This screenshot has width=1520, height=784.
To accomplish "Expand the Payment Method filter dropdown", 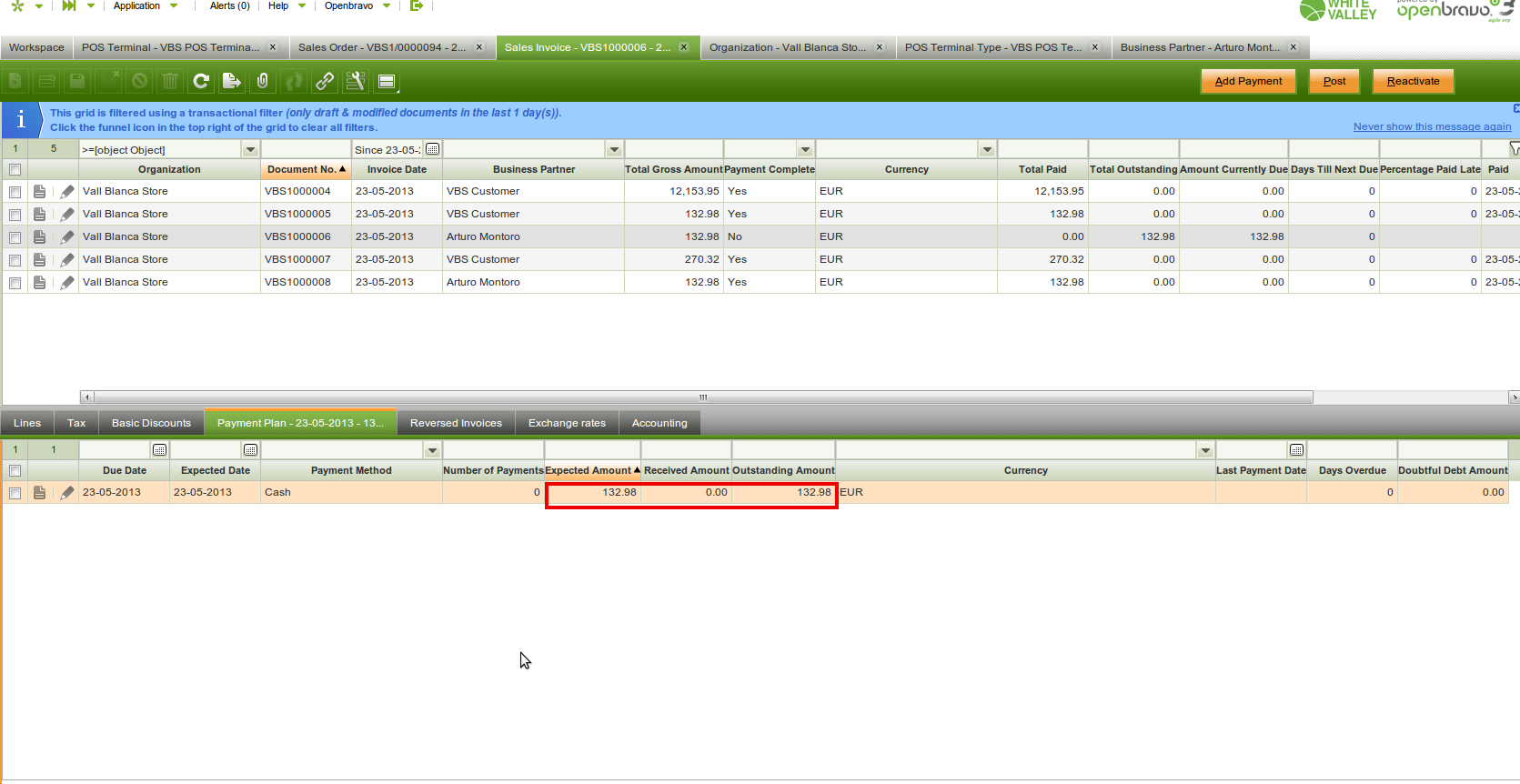I will click(x=432, y=450).
